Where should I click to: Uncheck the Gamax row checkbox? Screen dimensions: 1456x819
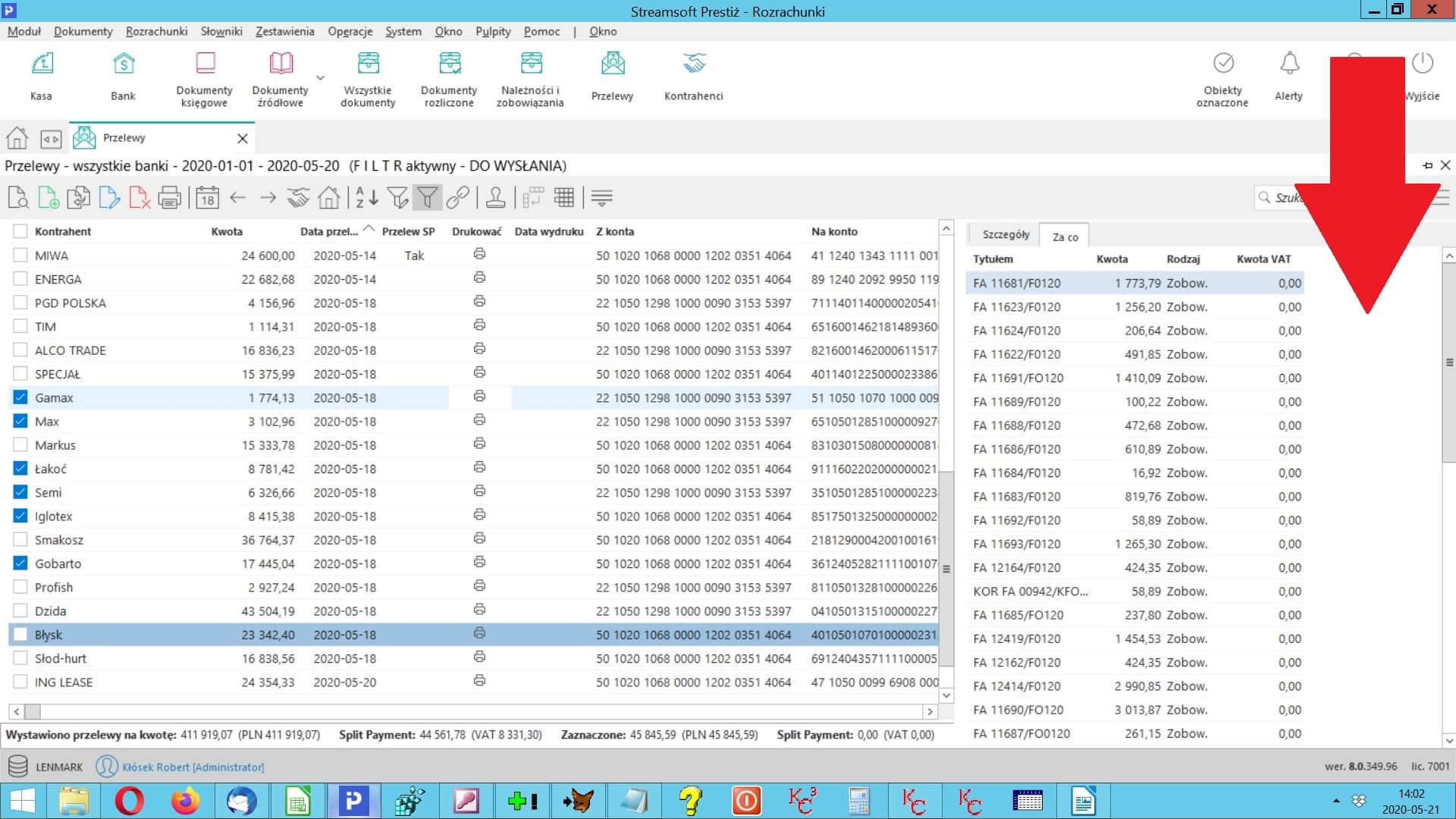click(x=20, y=397)
